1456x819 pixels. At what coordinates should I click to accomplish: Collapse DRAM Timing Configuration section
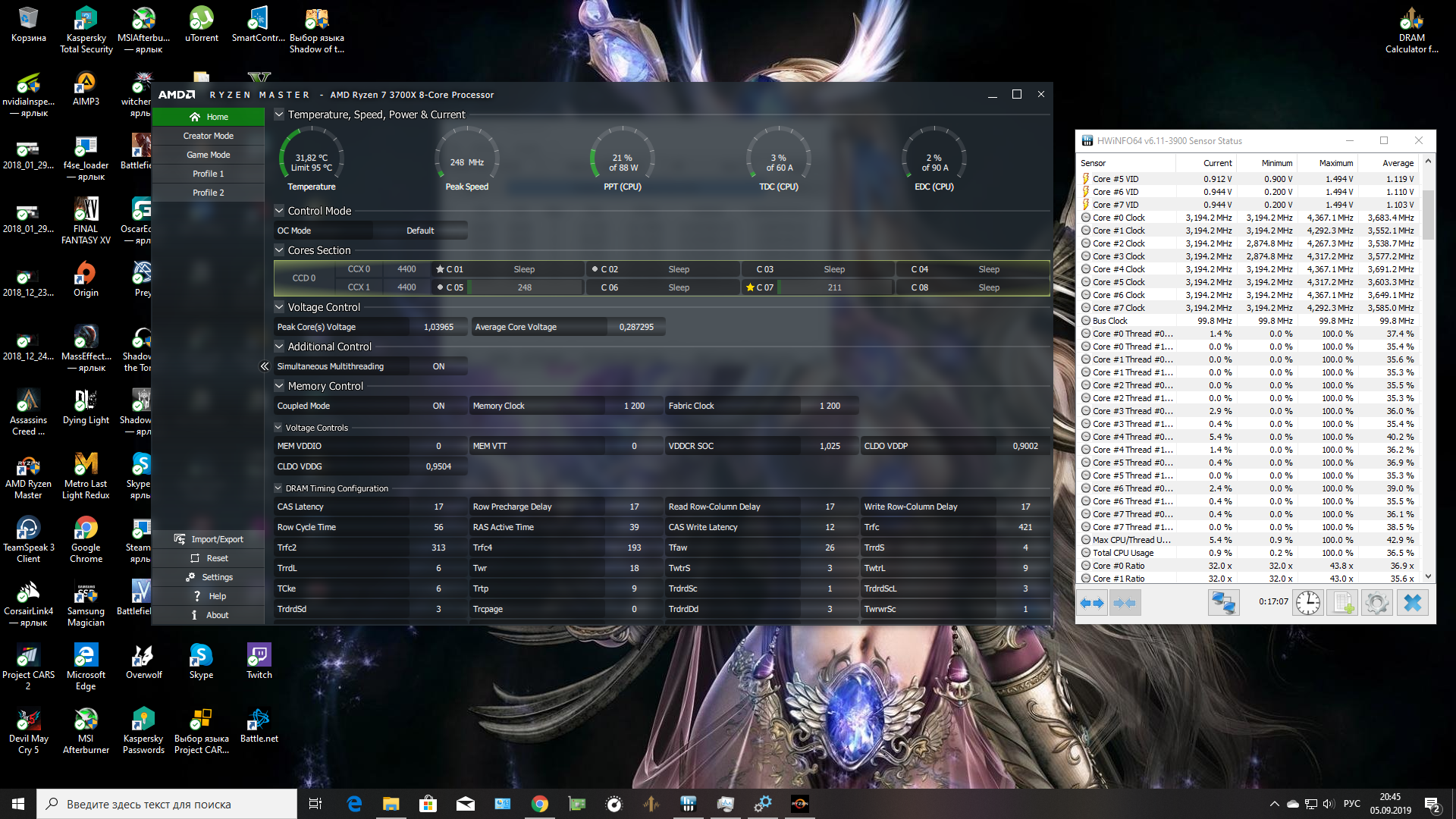[x=278, y=488]
